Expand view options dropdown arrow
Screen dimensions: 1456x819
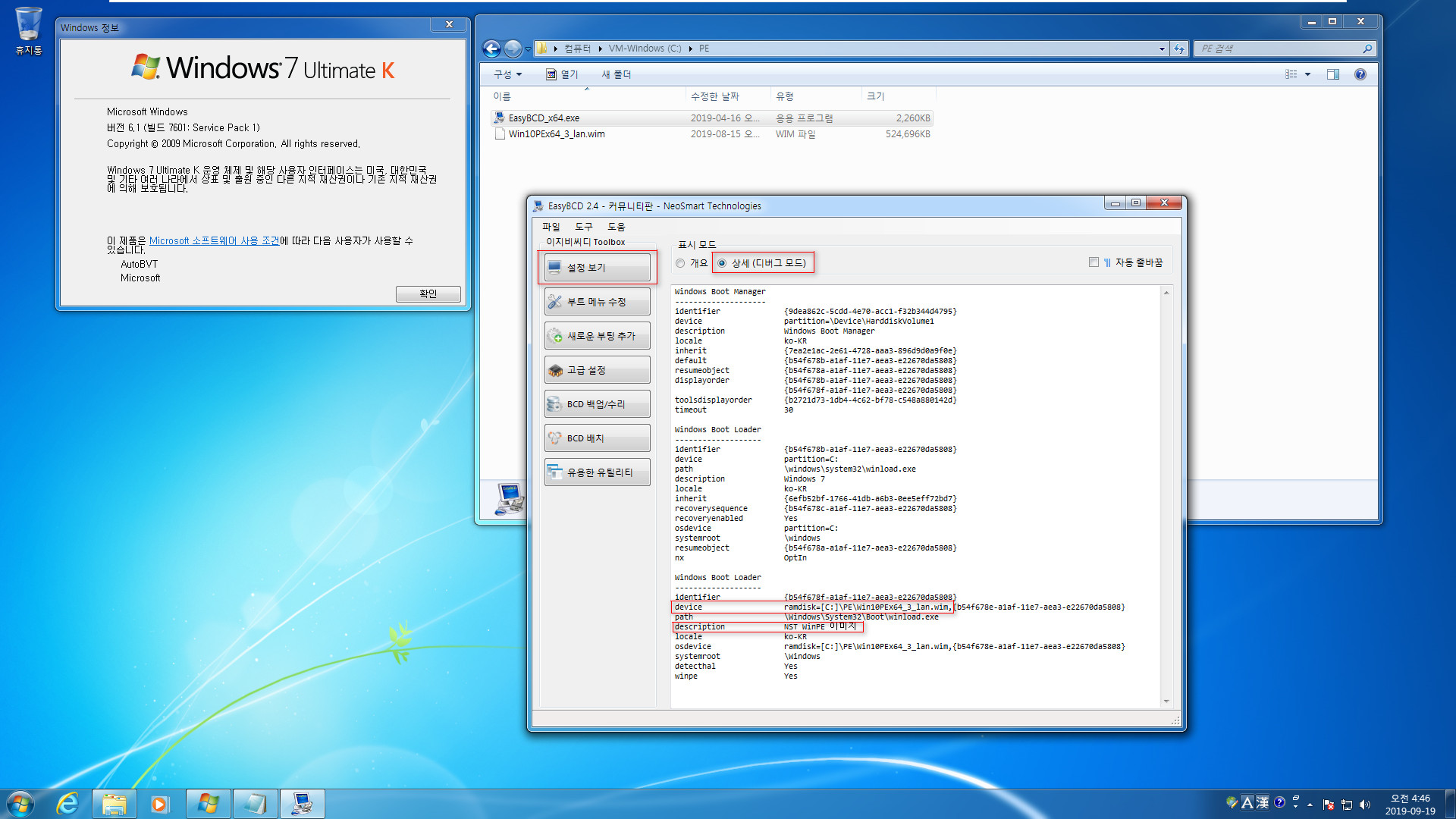point(1307,74)
